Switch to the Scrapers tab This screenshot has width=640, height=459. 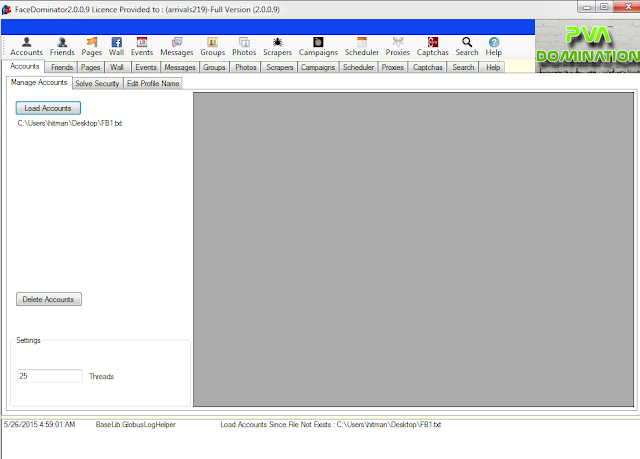pos(280,67)
